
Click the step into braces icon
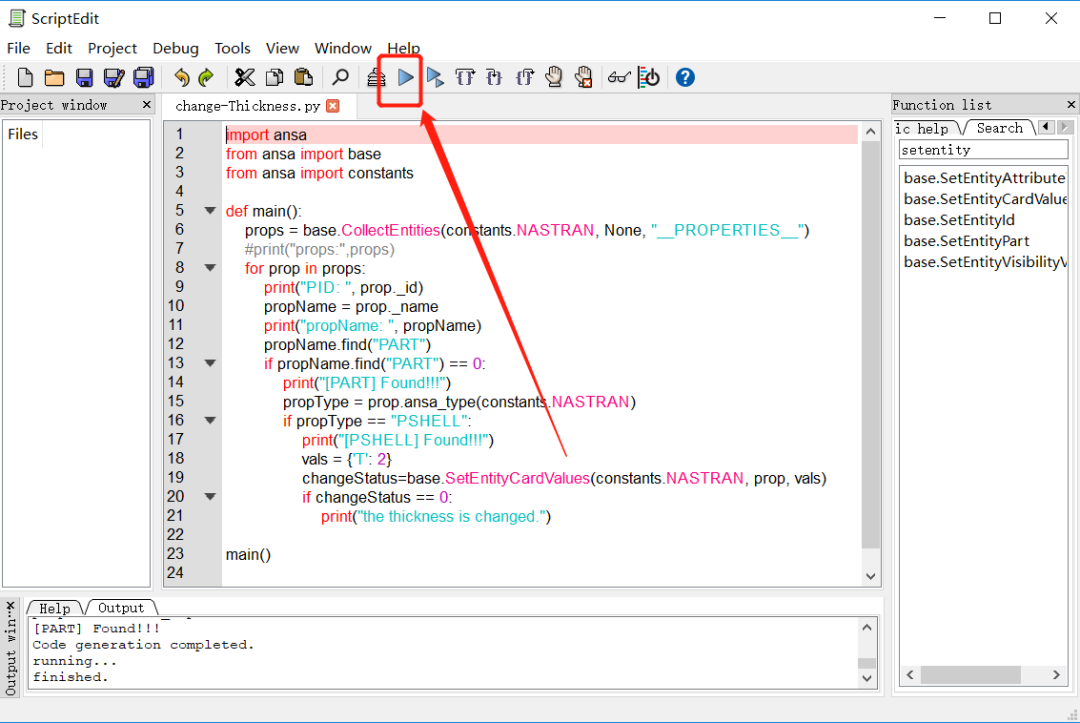click(x=494, y=77)
